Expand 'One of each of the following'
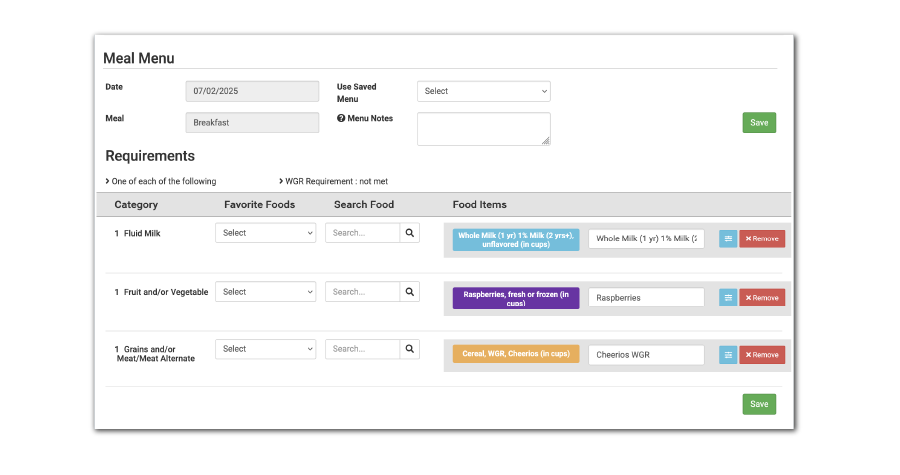 click(x=161, y=181)
